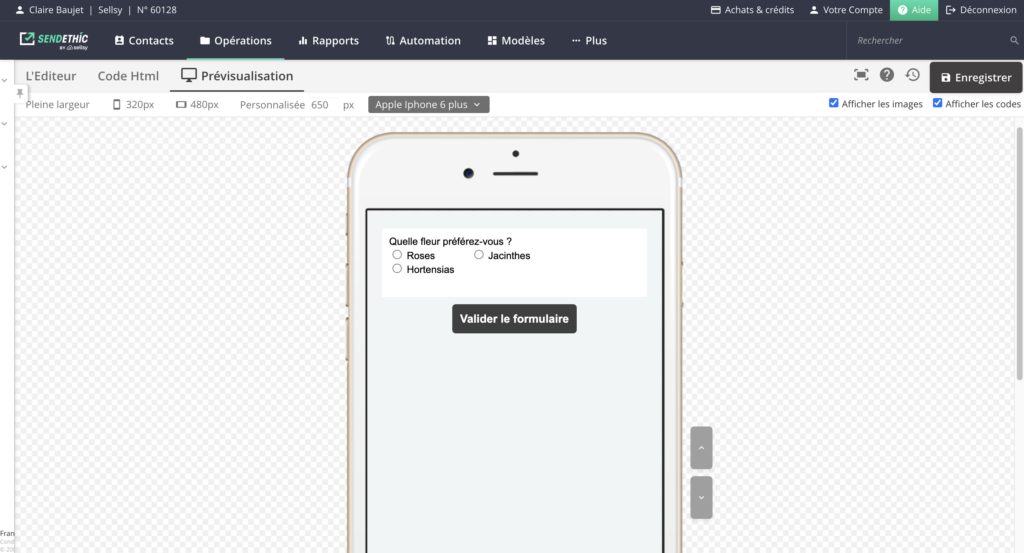Image resolution: width=1024 pixels, height=553 pixels.
Task: Click the Sendethic logo
Action: [x=54, y=40]
